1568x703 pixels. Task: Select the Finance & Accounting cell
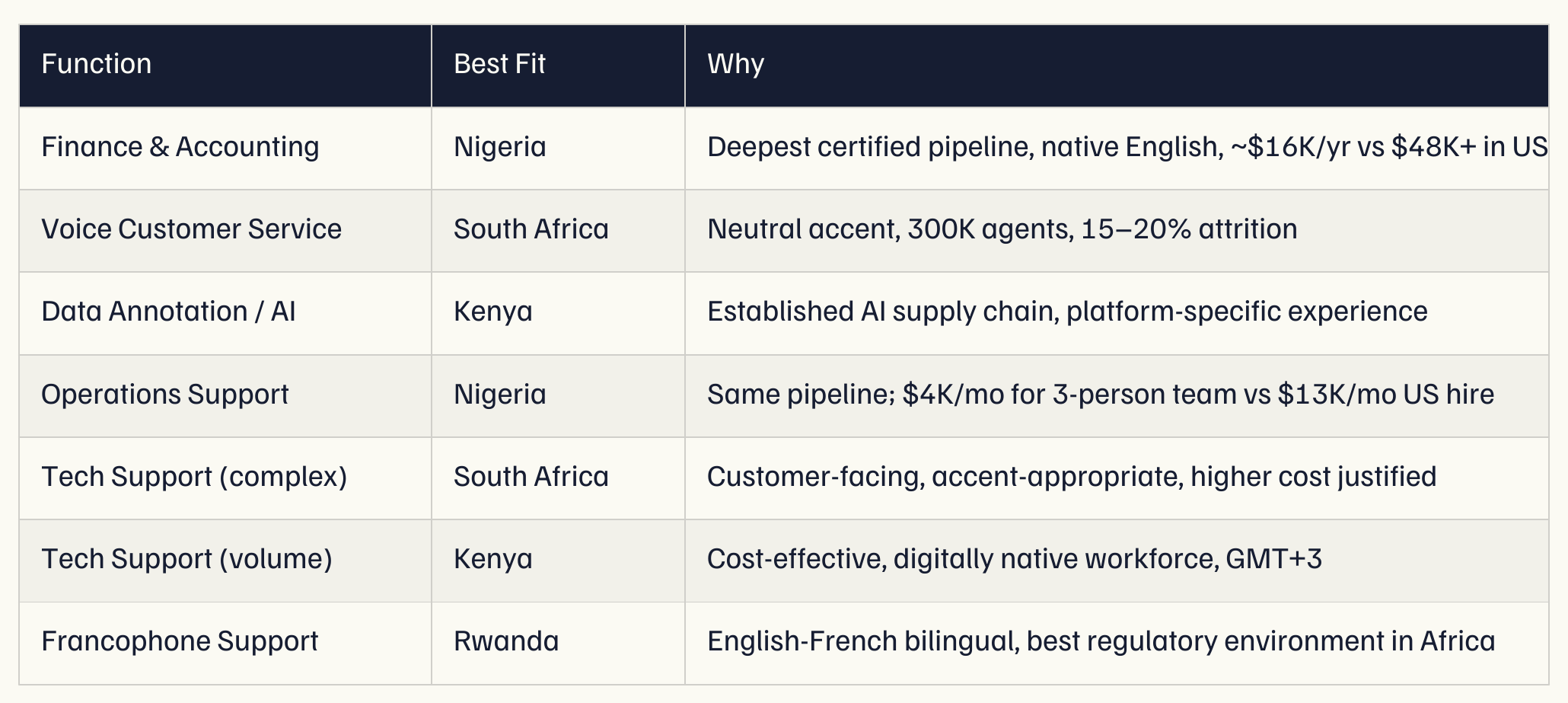tap(225, 149)
